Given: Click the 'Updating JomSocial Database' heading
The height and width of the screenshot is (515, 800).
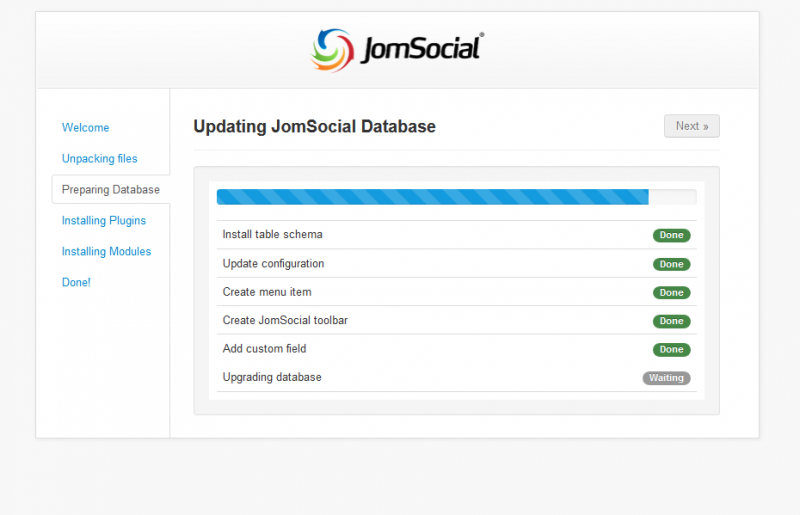Looking at the screenshot, I should (x=314, y=127).
